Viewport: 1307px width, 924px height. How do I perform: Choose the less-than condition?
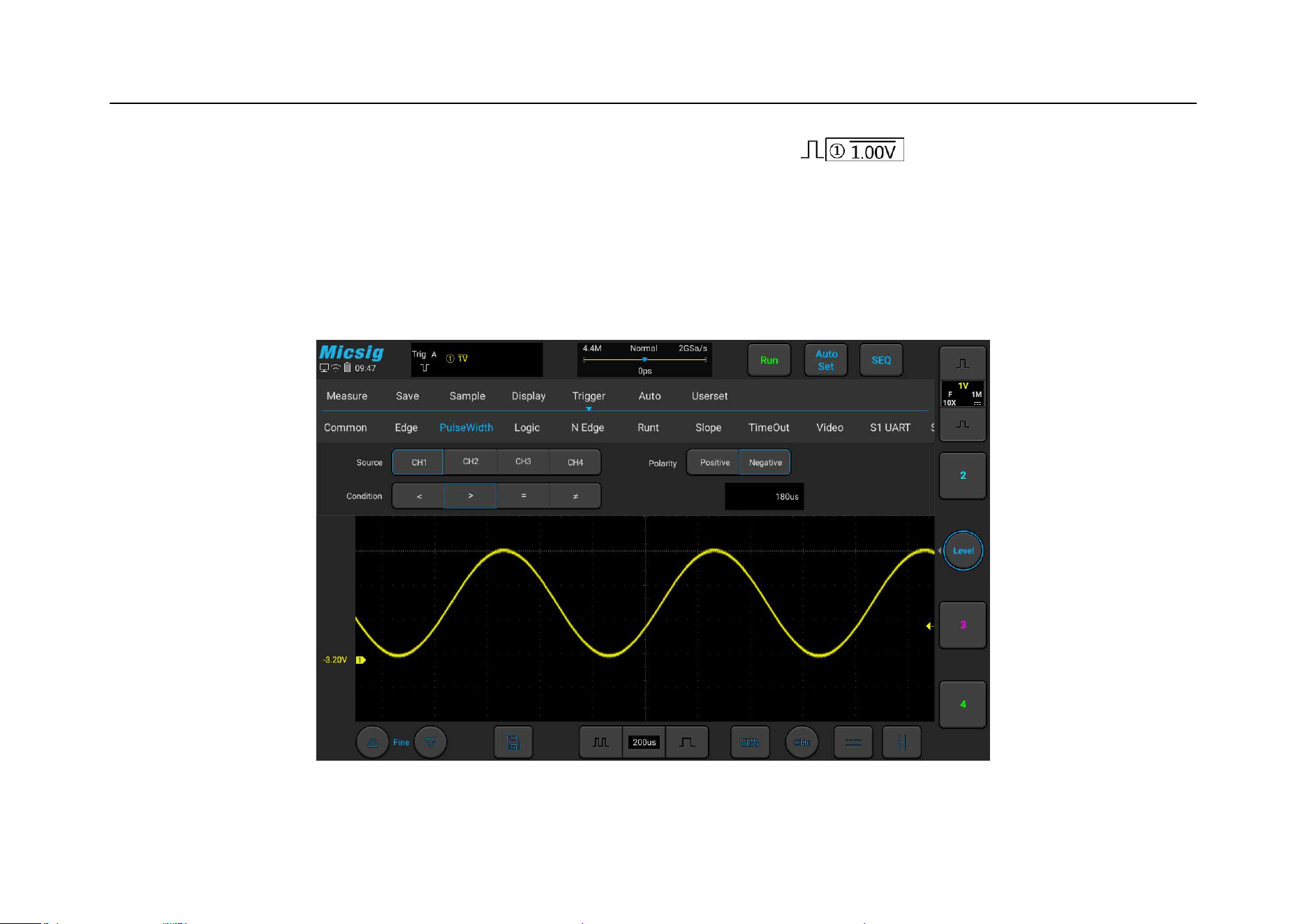click(419, 496)
